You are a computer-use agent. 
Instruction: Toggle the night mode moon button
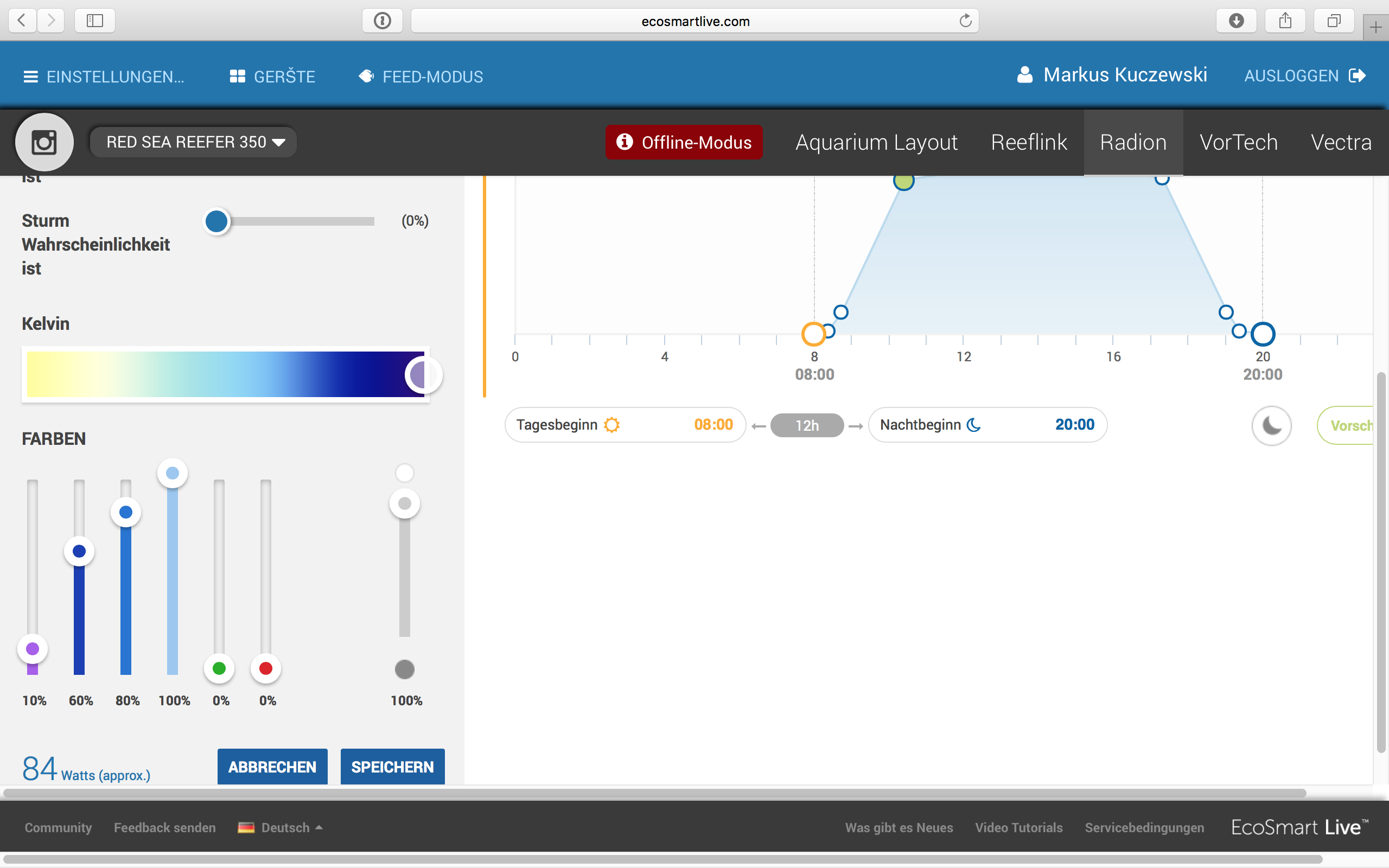point(1271,425)
